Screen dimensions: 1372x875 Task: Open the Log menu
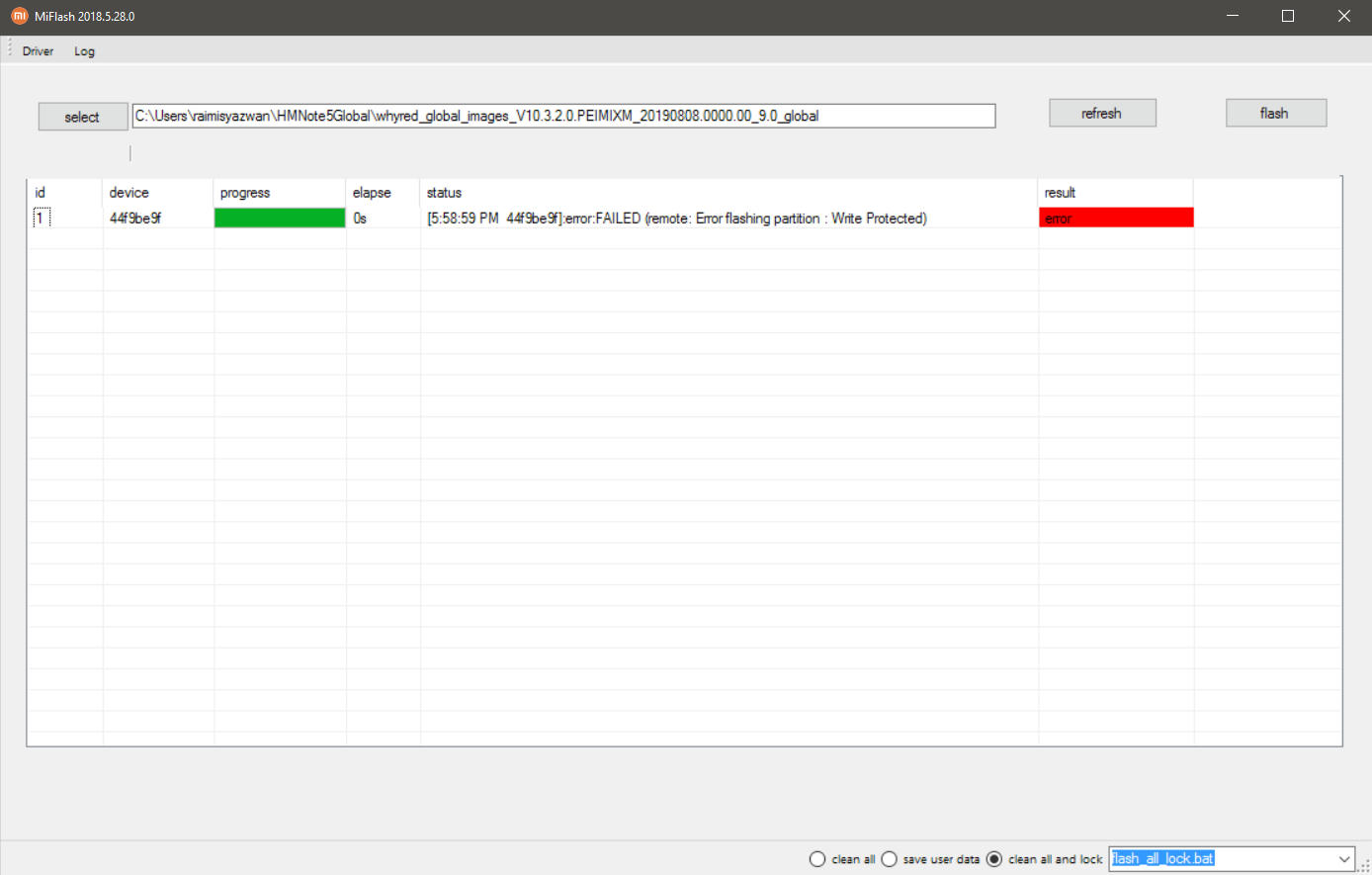(84, 51)
